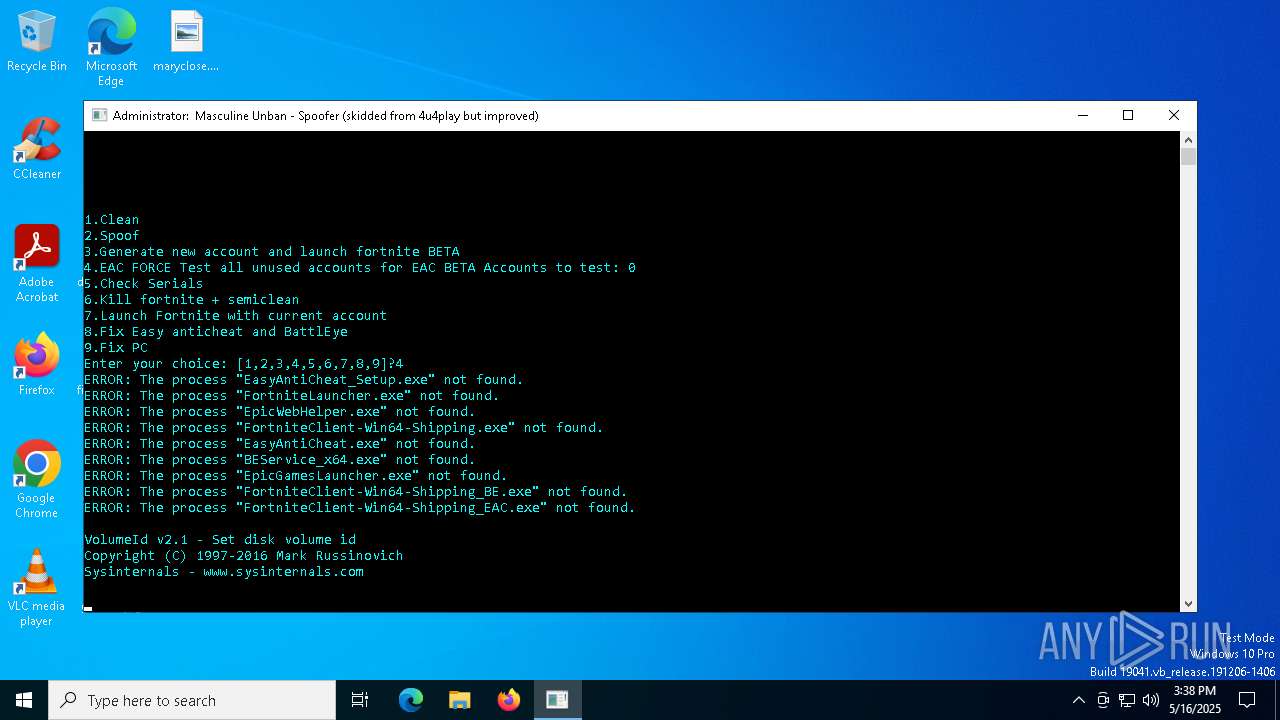Open the taskbar clock showing 3:38 PM
Image resolution: width=1280 pixels, height=720 pixels.
1194,700
